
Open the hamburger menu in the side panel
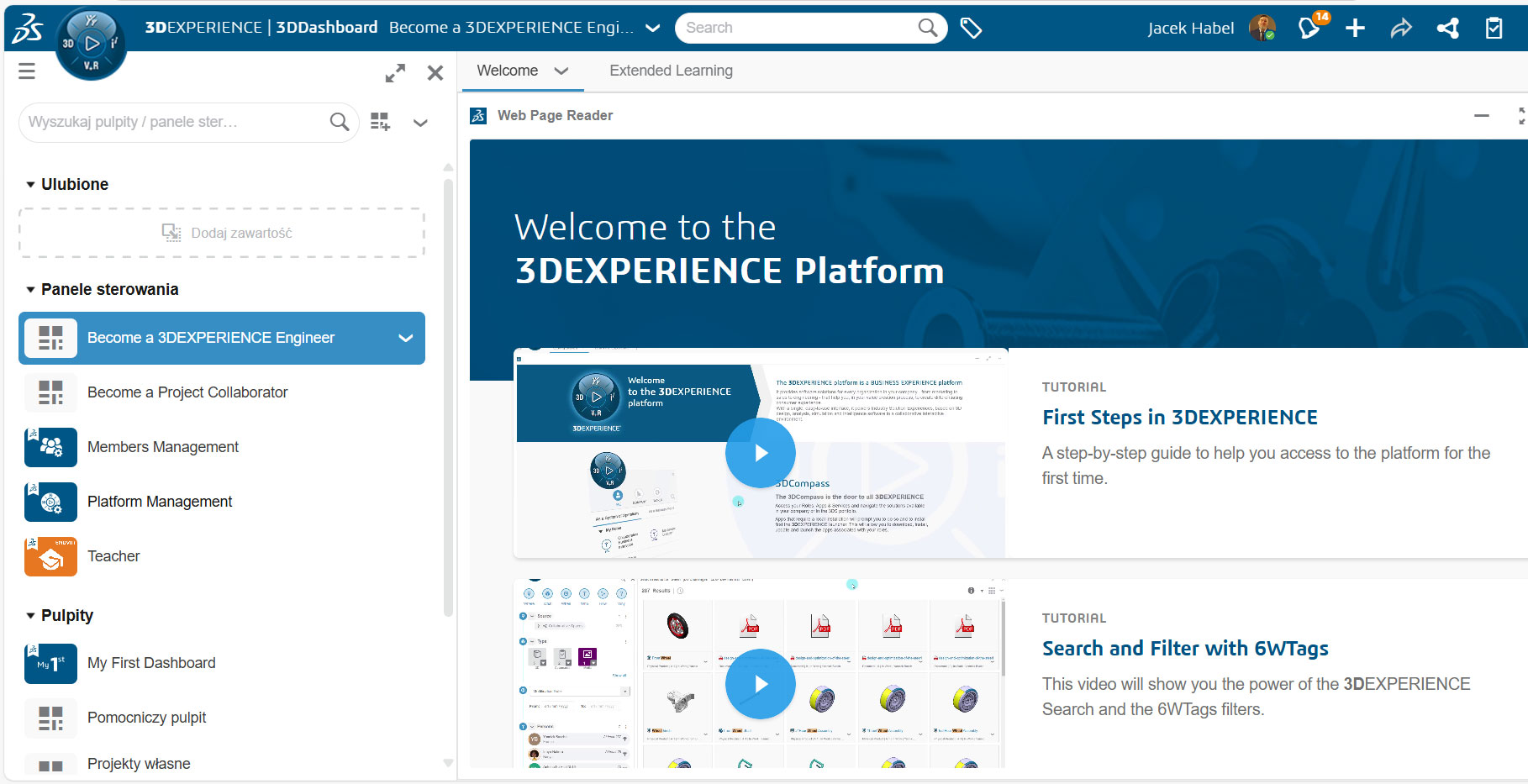tap(27, 71)
